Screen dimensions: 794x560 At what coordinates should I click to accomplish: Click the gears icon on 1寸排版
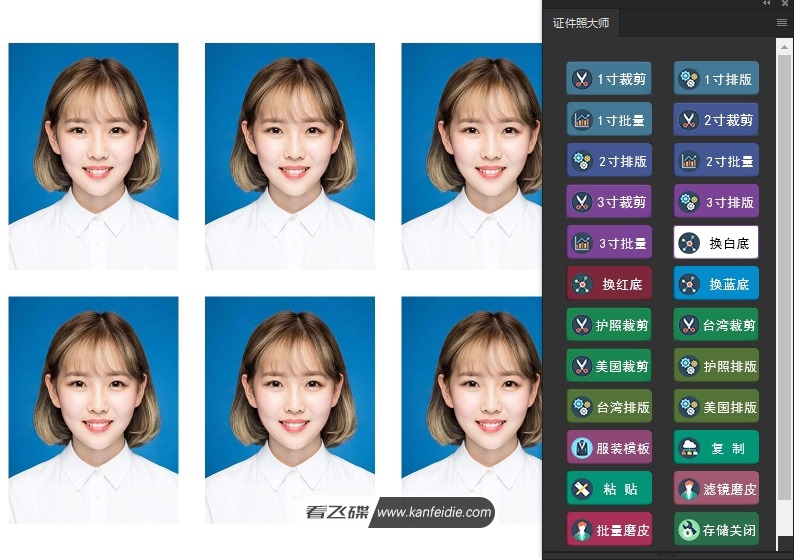click(689, 78)
